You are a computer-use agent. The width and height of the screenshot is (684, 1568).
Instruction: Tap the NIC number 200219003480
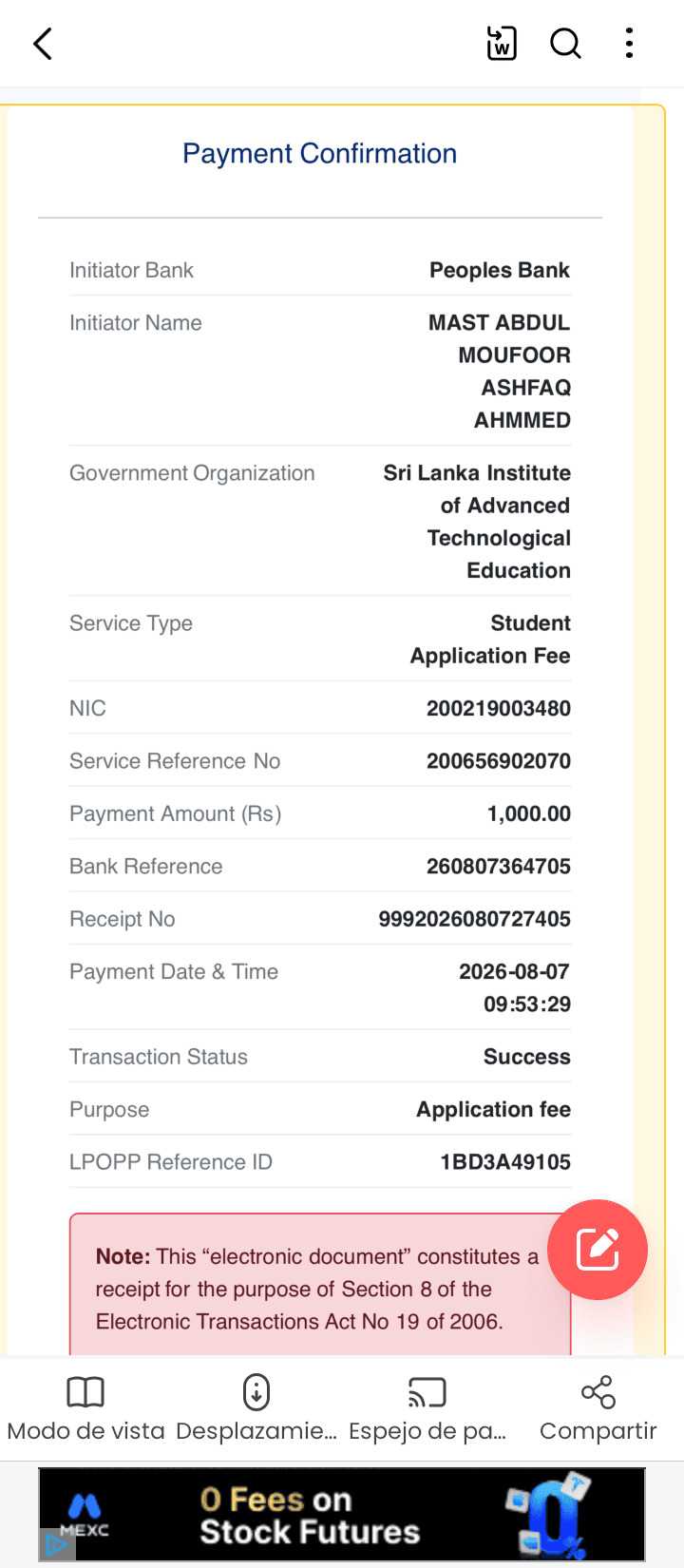pos(499,708)
